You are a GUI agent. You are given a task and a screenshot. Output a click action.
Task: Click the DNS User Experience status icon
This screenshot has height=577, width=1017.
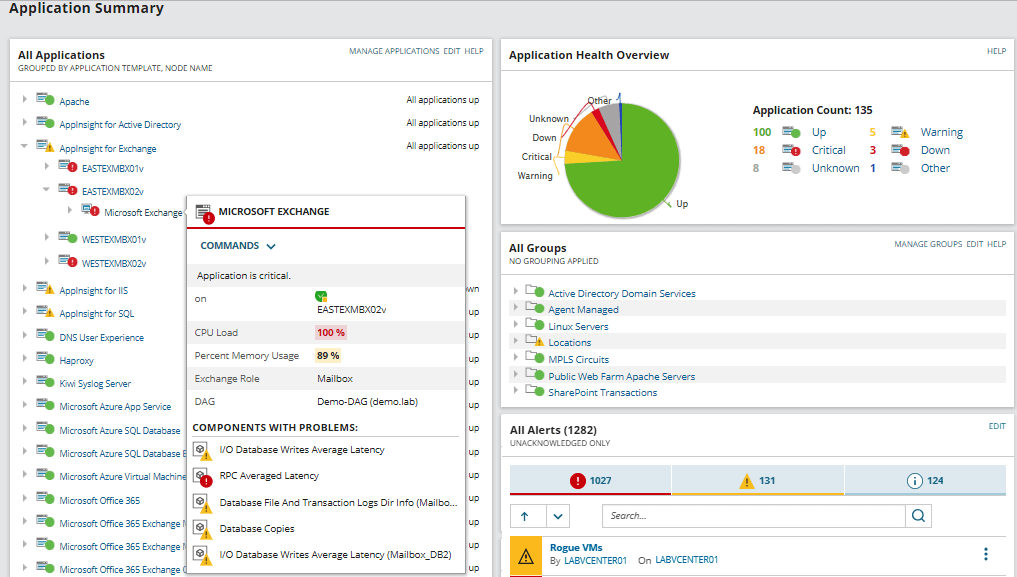click(45, 335)
